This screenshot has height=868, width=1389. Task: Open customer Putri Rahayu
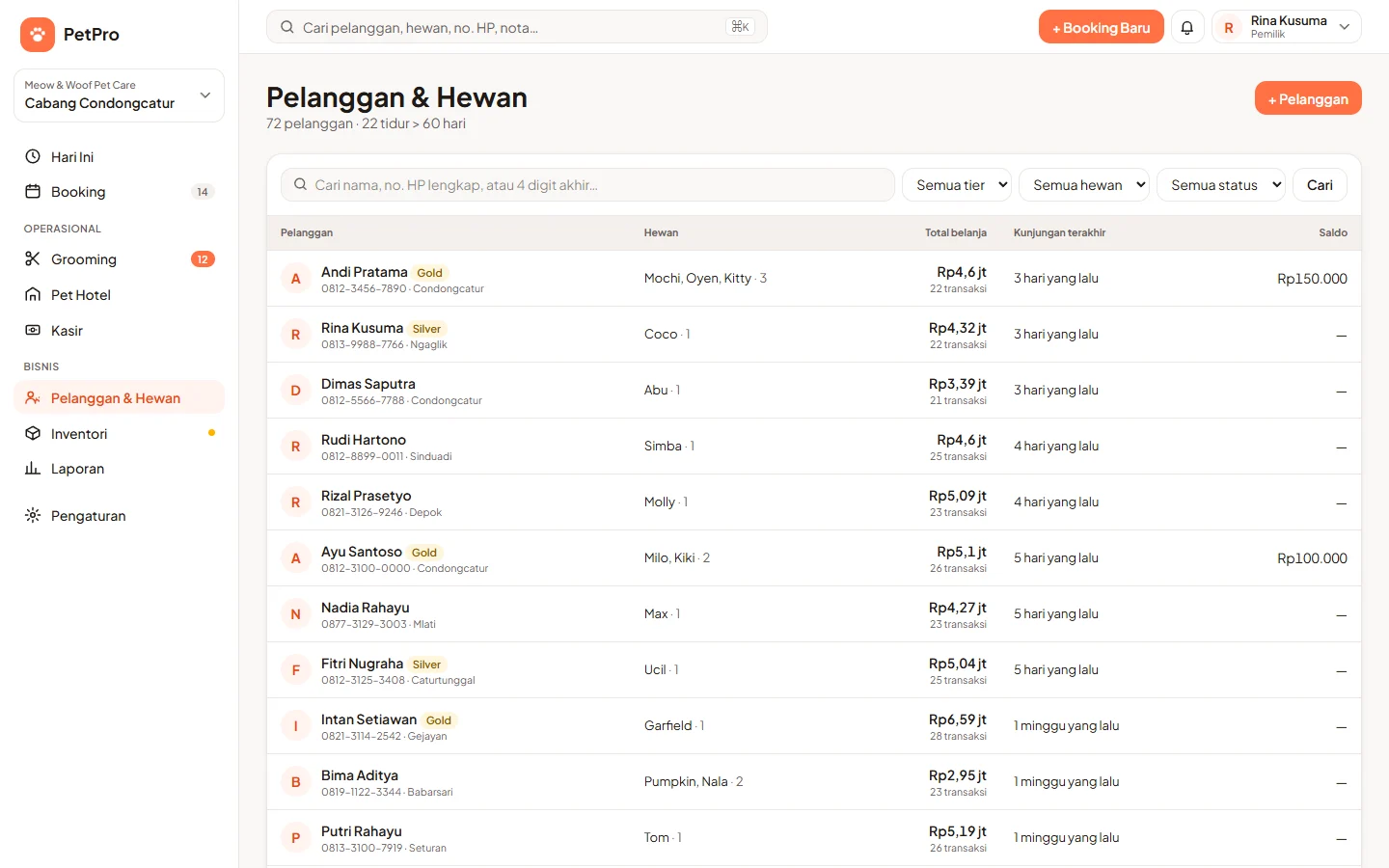click(814, 838)
